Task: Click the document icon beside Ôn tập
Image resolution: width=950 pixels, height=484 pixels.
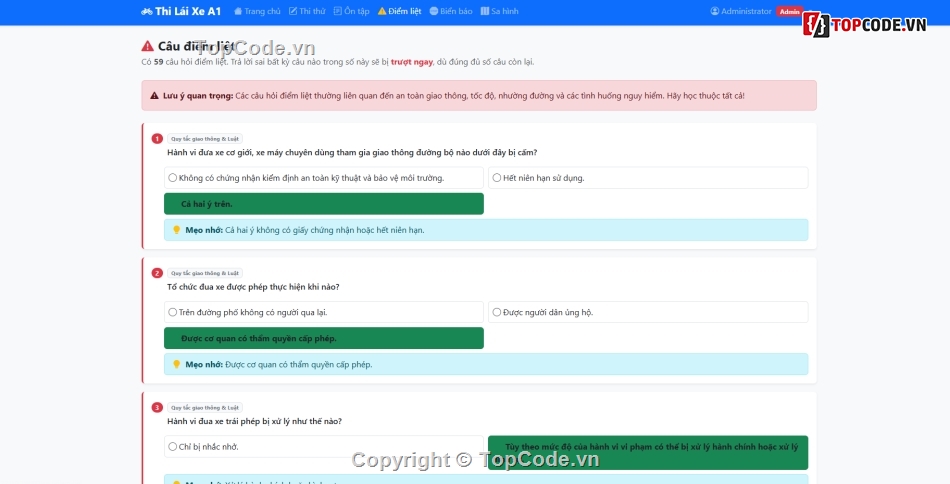Action: [x=338, y=11]
